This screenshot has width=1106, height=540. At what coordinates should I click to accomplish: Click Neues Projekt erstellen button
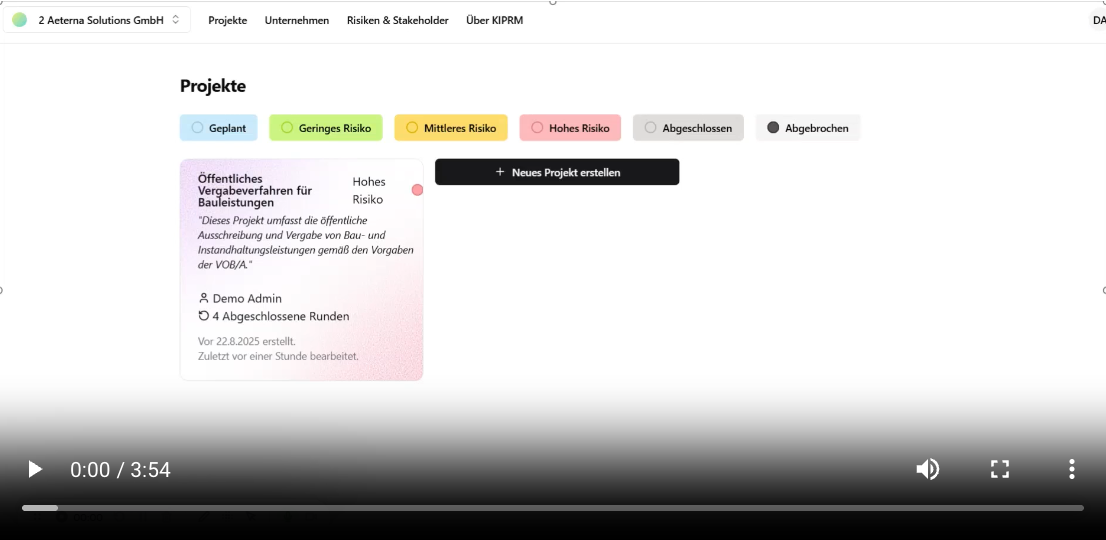coord(557,172)
